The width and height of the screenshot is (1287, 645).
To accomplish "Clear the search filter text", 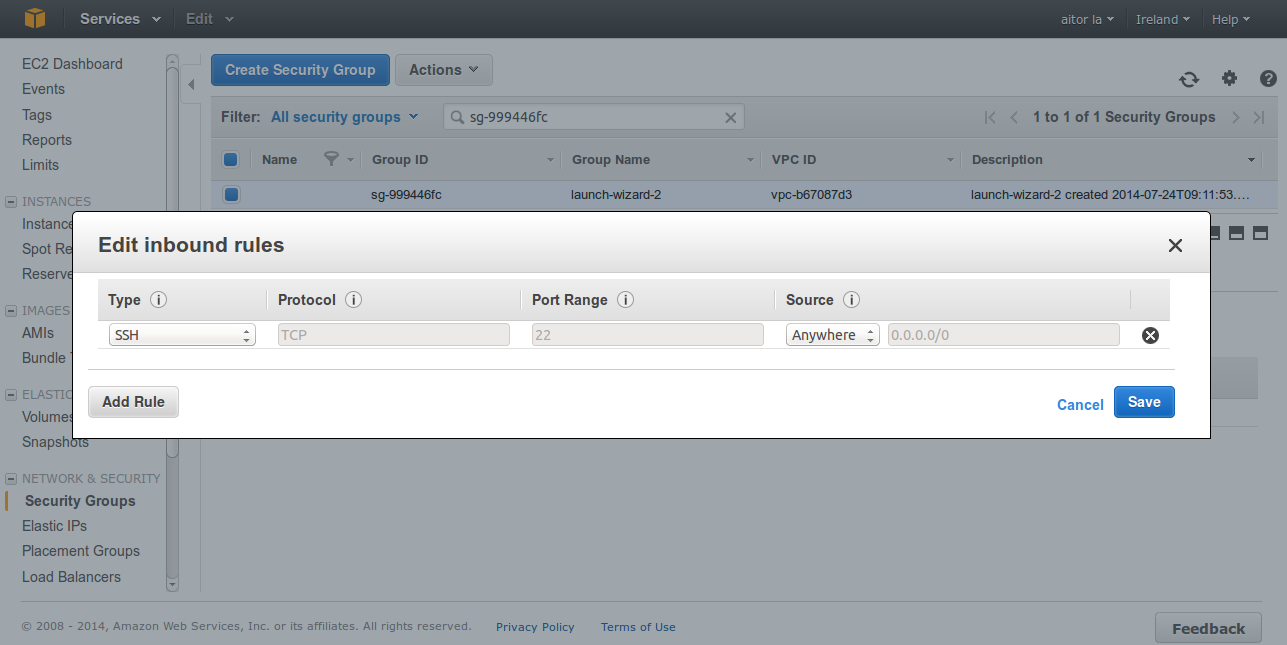I will click(730, 118).
